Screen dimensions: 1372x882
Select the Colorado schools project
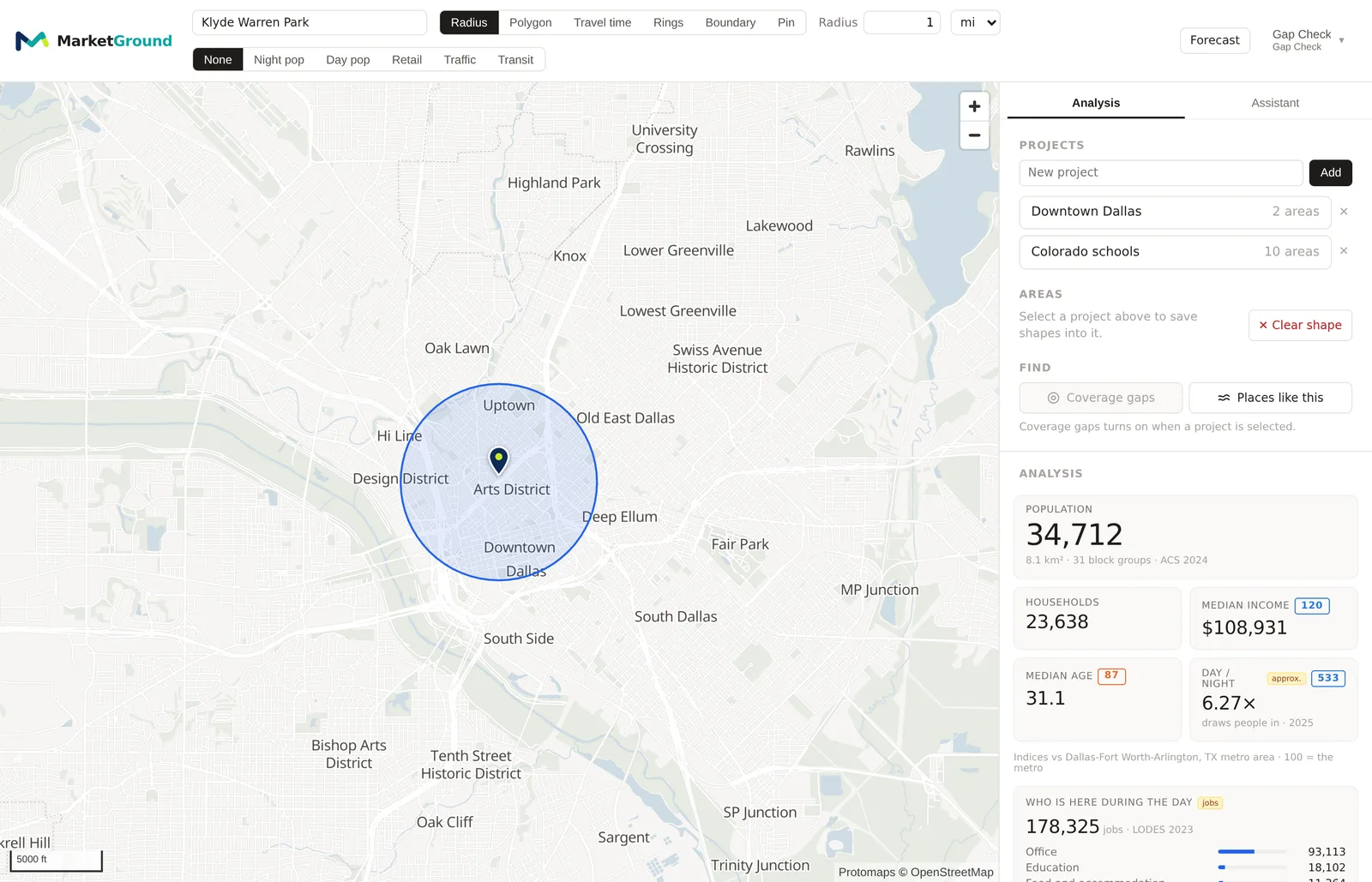pyautogui.click(x=1175, y=252)
